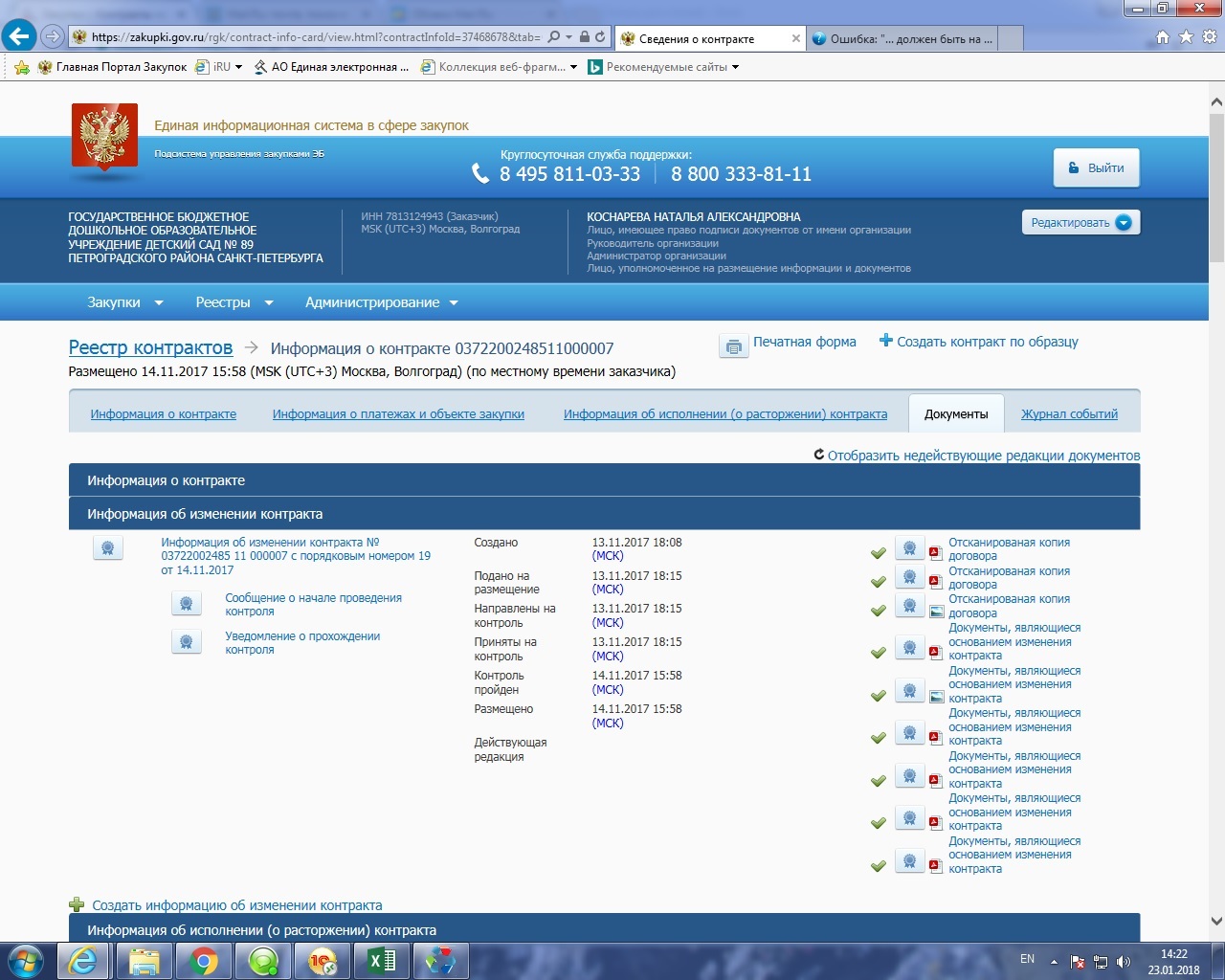This screenshot has height=980, width=1225.
Task: Click the page scrollbar down arrow
Action: (1216, 921)
